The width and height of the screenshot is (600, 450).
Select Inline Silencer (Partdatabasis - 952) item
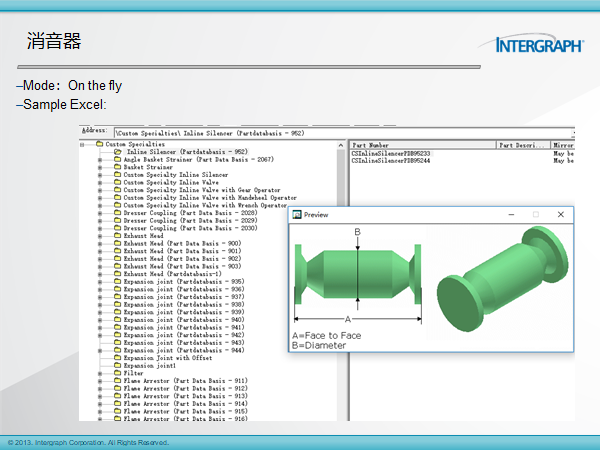point(187,152)
